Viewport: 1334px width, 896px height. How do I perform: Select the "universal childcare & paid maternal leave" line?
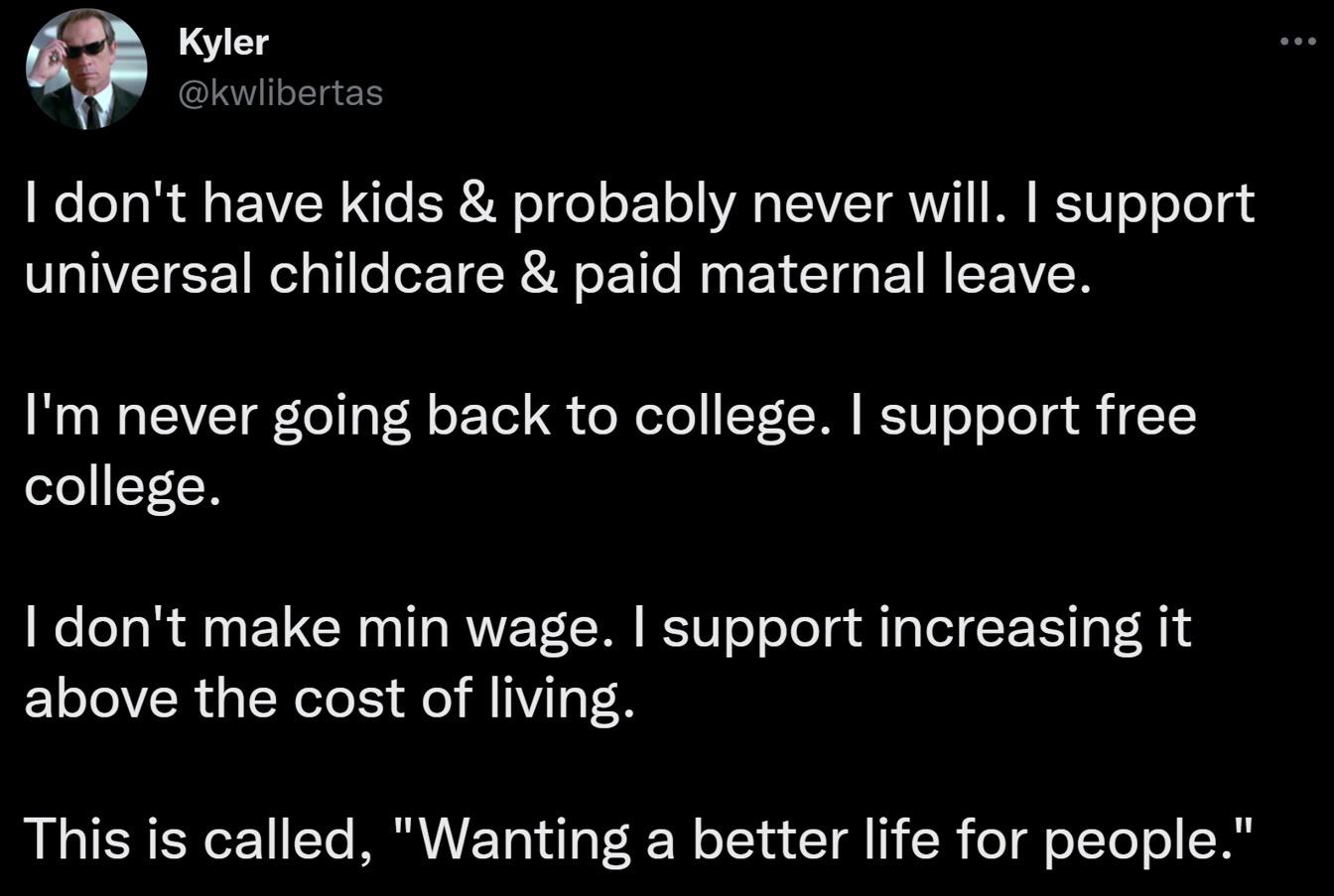(558, 273)
